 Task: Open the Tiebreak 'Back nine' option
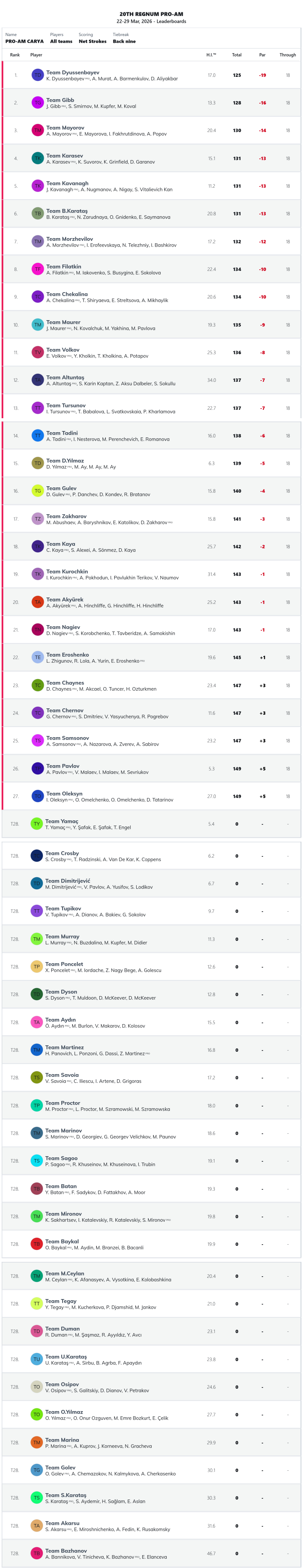pyautogui.click(x=124, y=41)
